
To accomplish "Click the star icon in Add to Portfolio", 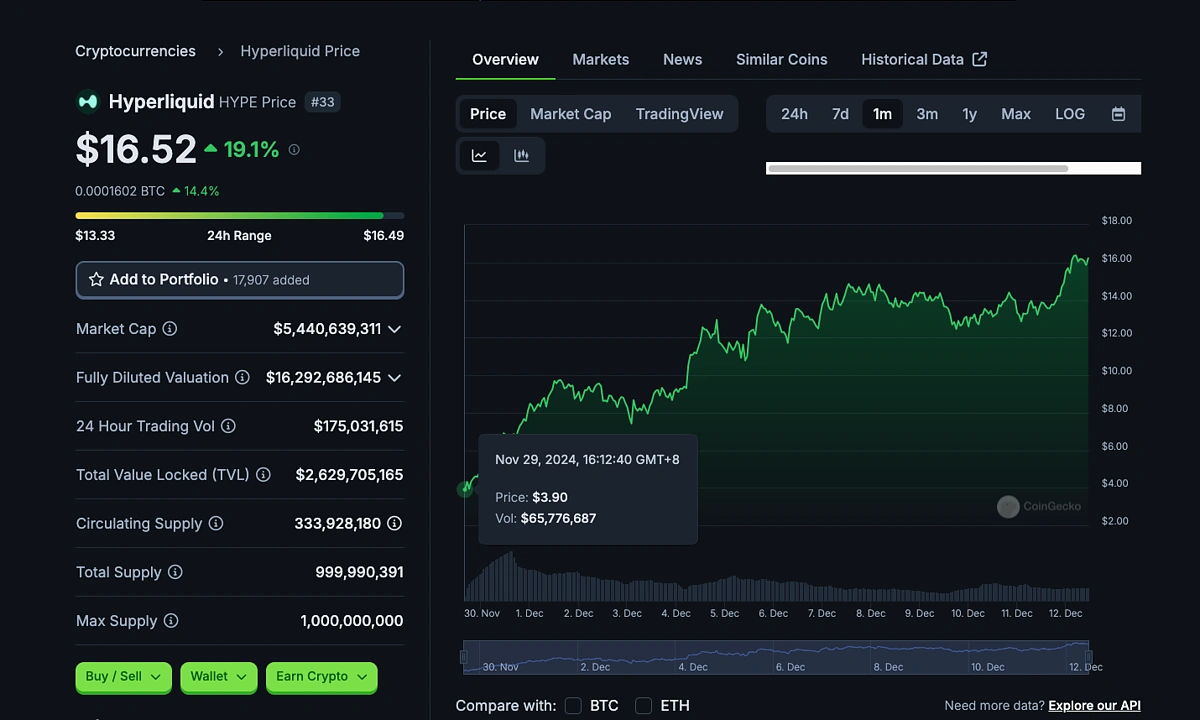I will click(x=96, y=280).
